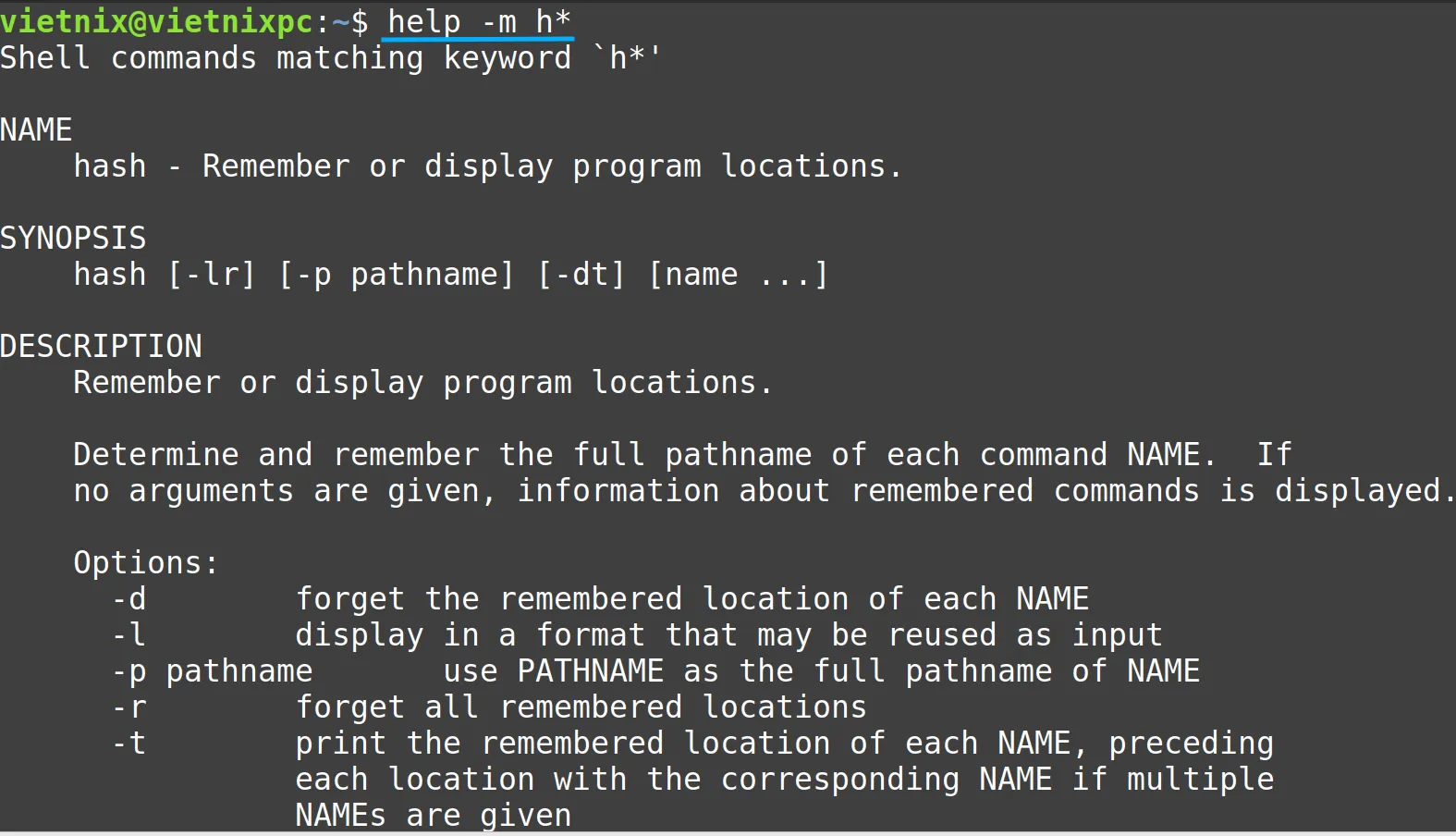Viewport: 1456px width, 836px height.
Task: Click the '[-dt]' option in synopsis
Action: click(x=581, y=275)
